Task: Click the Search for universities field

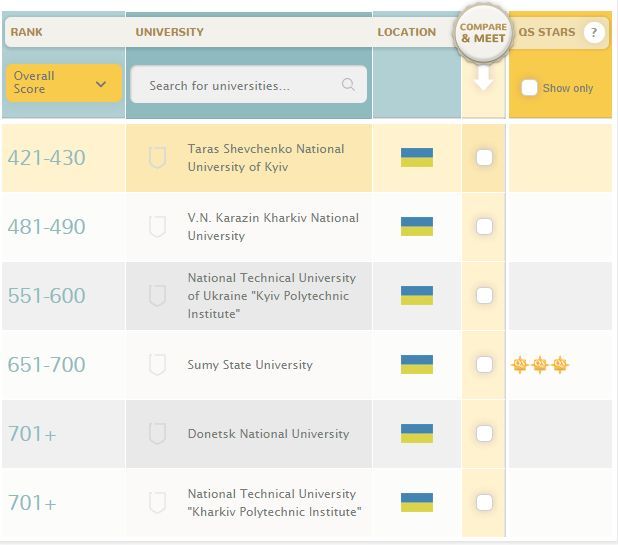Action: (248, 84)
